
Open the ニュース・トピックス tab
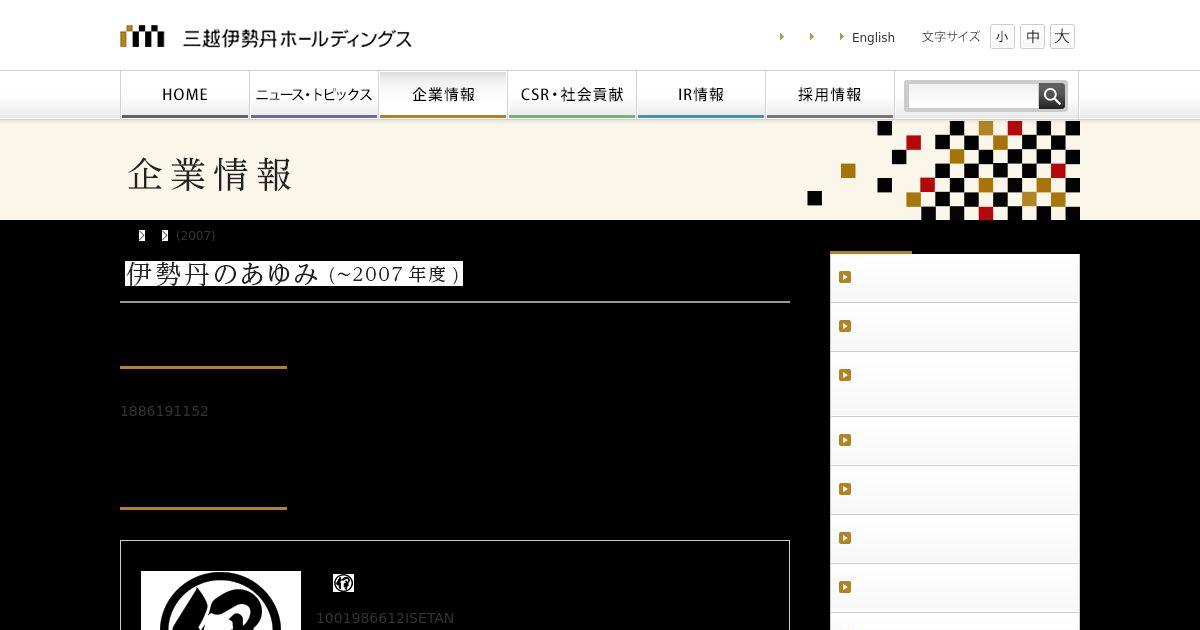[314, 95]
